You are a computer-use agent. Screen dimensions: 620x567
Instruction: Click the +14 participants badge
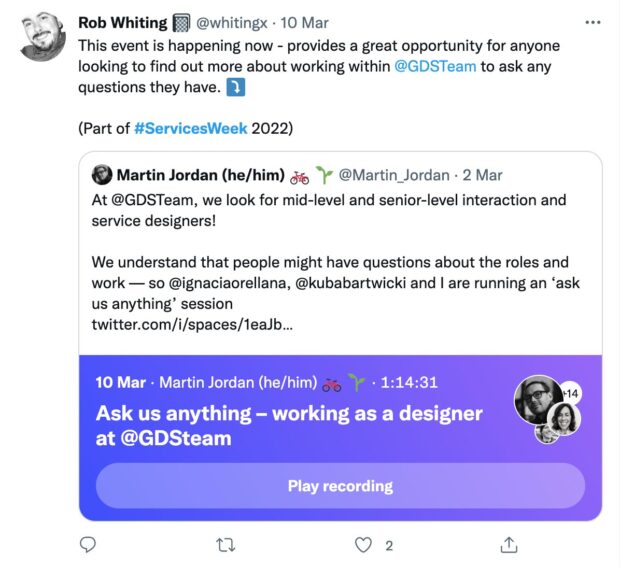coord(571,393)
